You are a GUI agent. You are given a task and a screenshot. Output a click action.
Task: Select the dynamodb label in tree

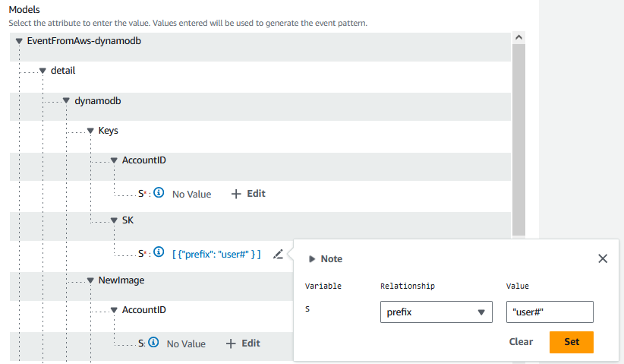click(98, 101)
